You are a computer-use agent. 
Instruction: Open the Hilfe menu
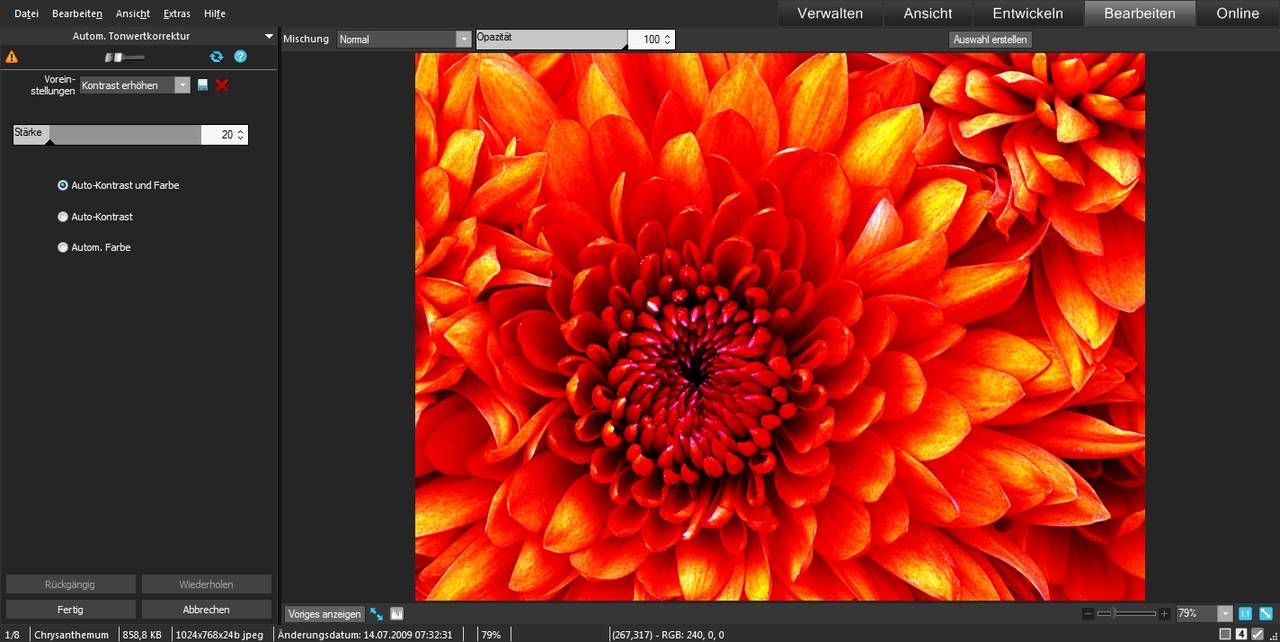[x=214, y=14]
